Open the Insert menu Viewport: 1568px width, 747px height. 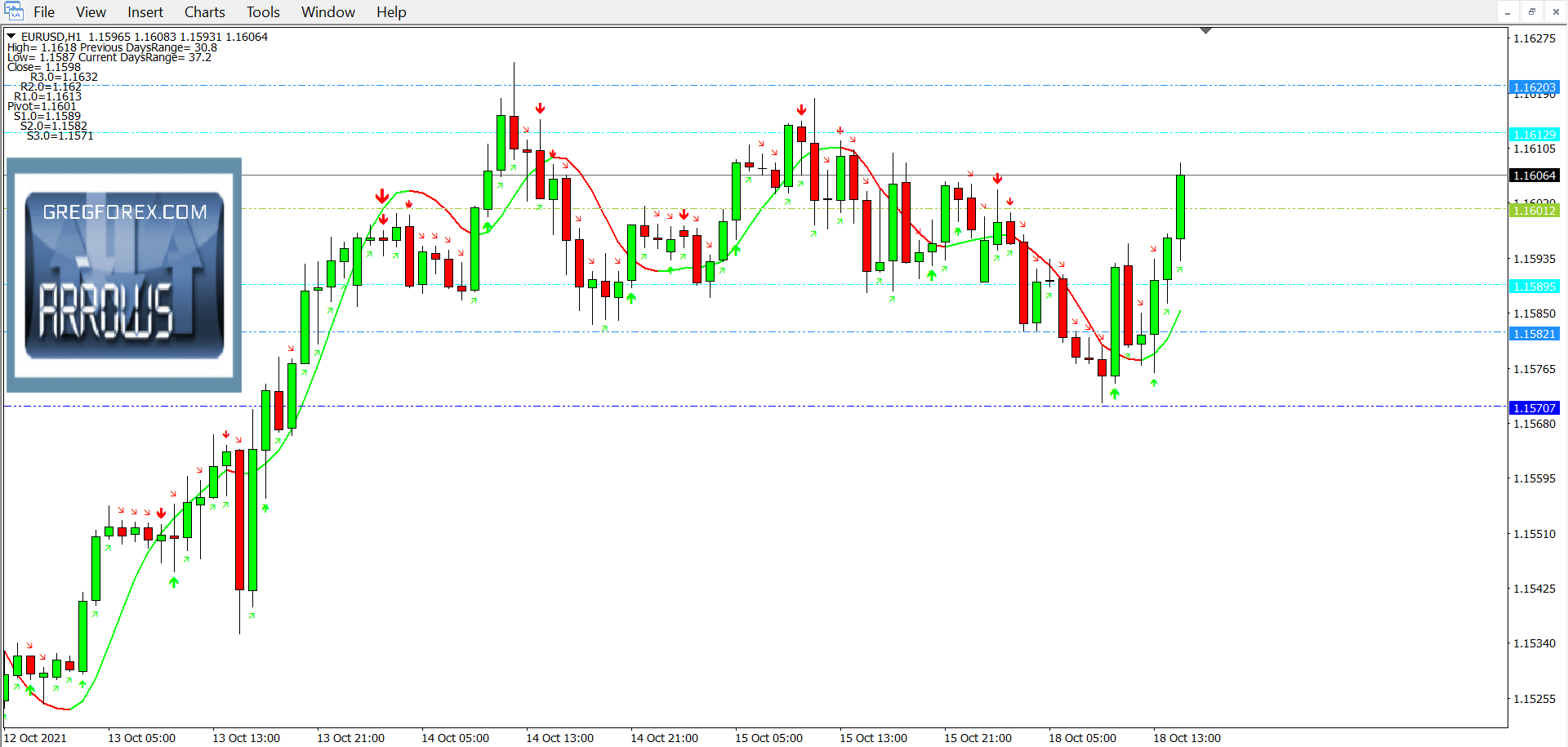145,12
